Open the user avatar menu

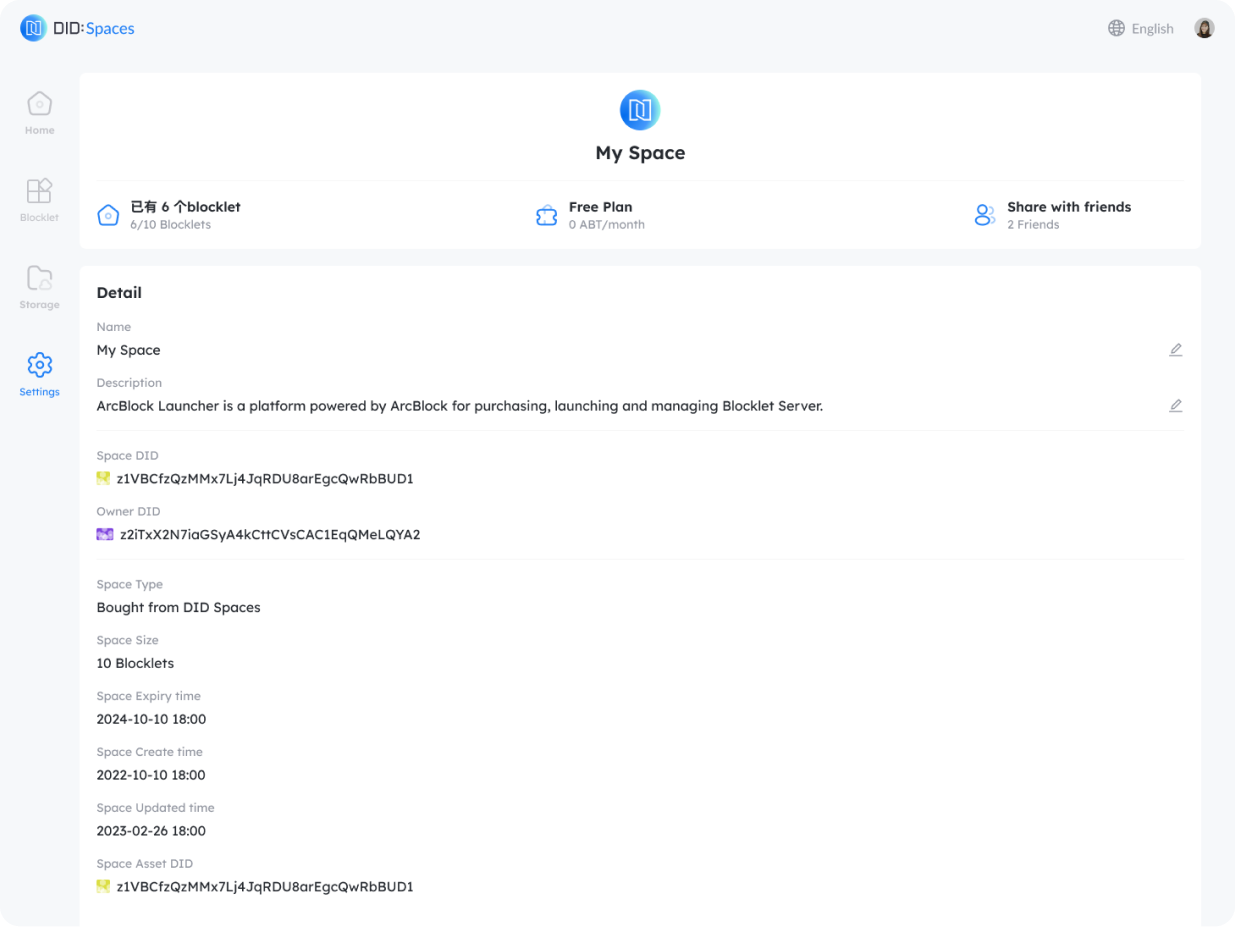tap(1204, 28)
